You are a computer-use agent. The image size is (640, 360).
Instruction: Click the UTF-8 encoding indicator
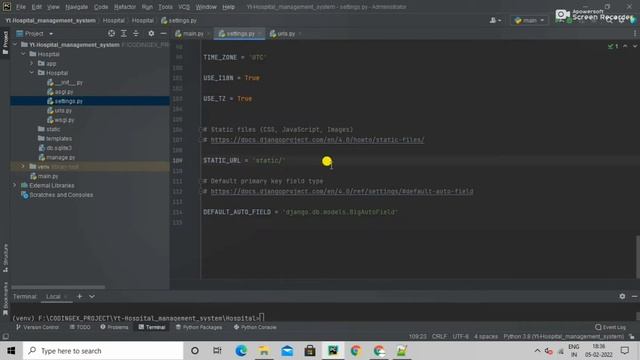tap(460, 336)
